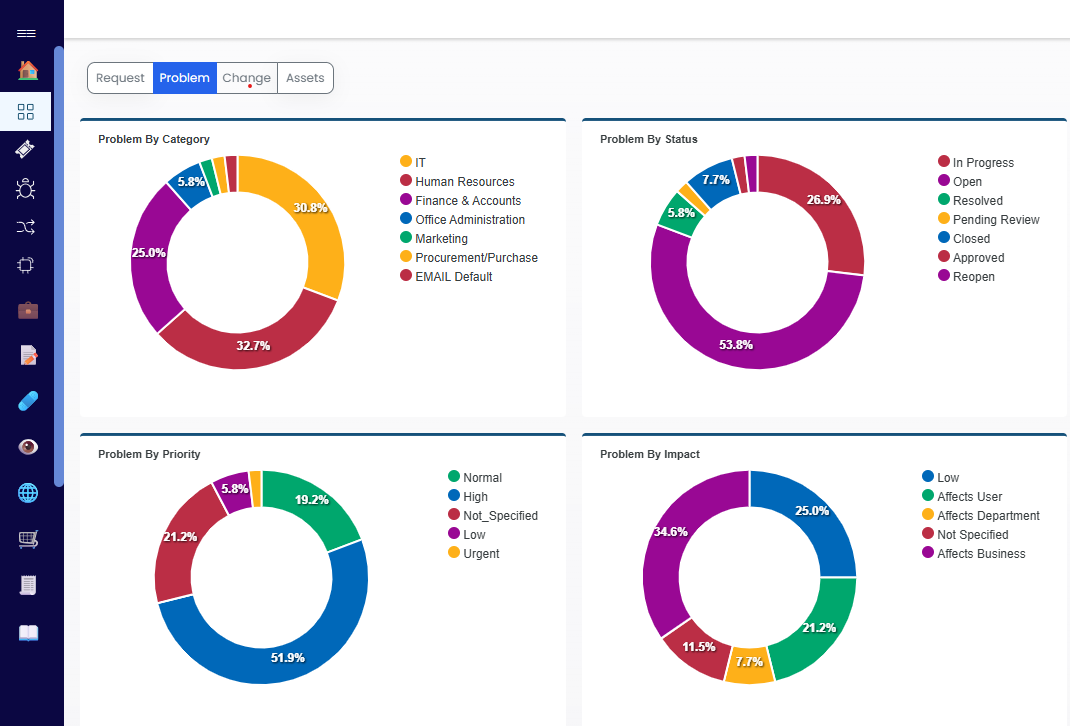Click the 32.7% Human Resources slice
Viewport: 1070px width, 726px height.
click(x=253, y=346)
